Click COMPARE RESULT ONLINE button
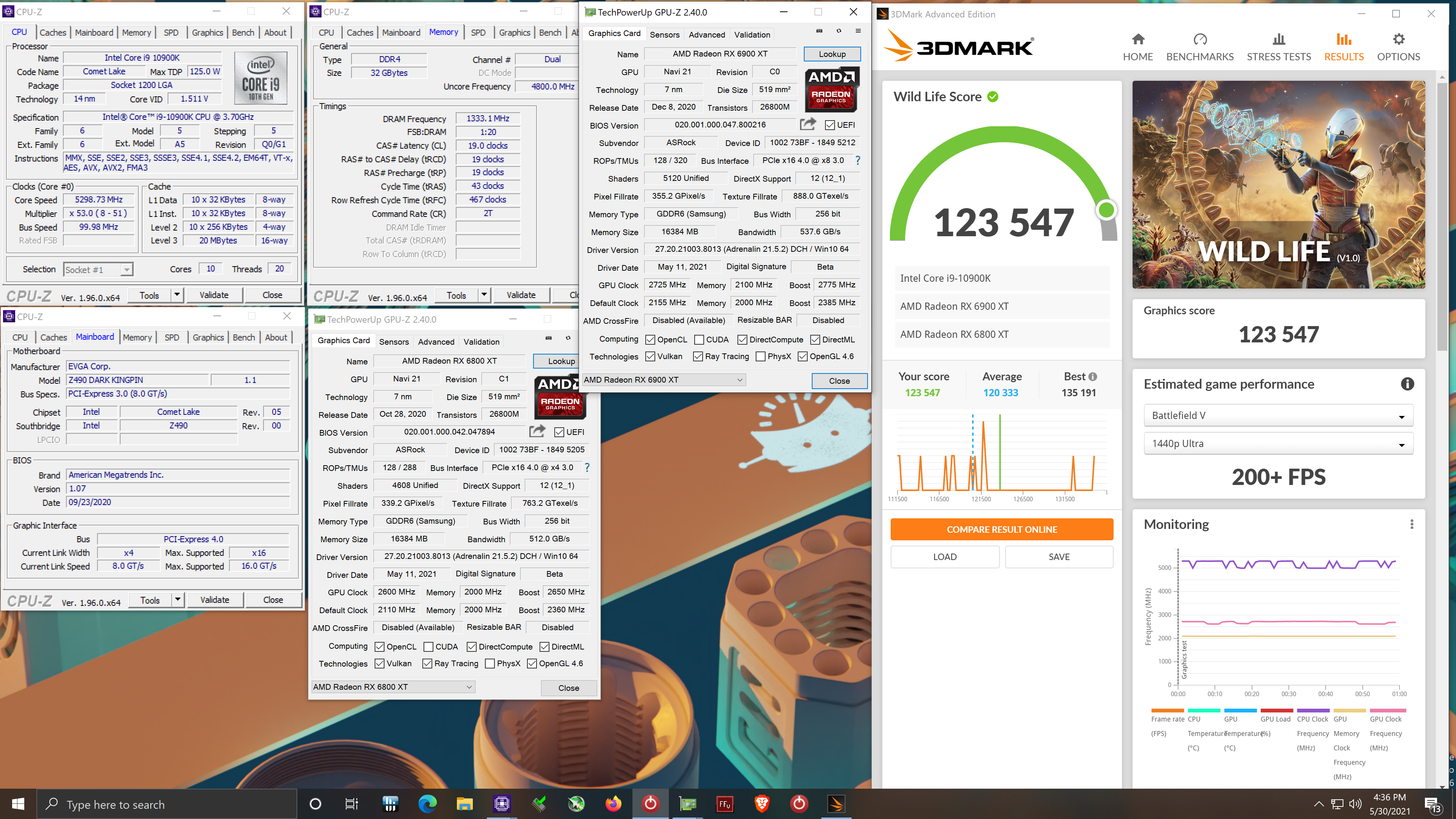This screenshot has width=1456, height=819. (x=1001, y=530)
